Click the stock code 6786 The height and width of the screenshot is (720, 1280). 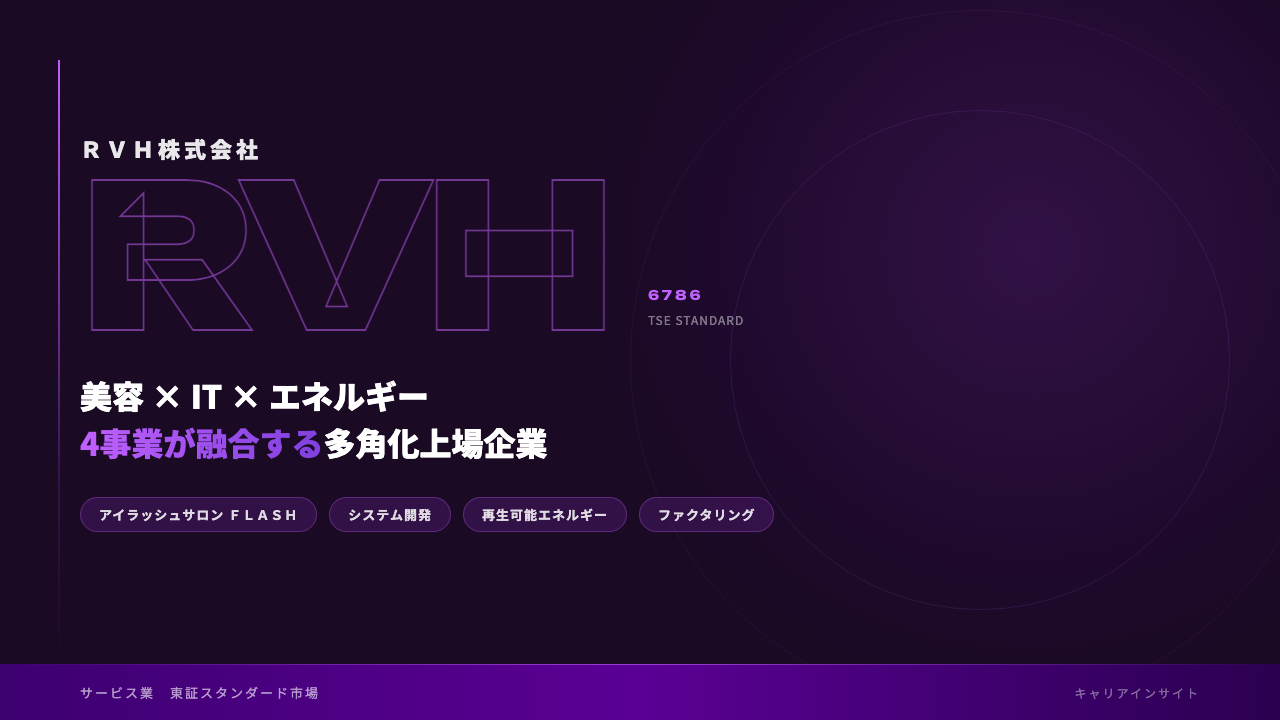click(675, 295)
